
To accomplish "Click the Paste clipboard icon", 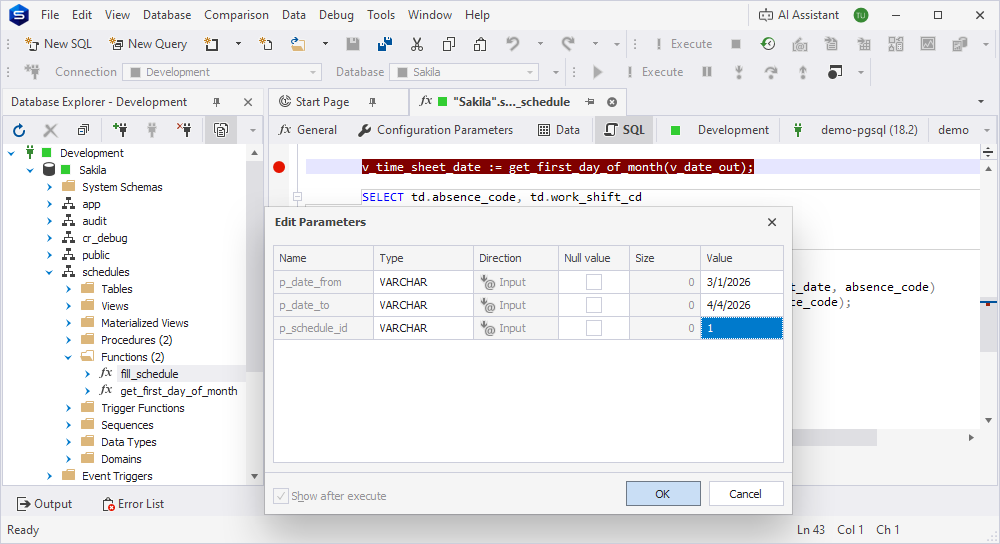I will pos(480,44).
